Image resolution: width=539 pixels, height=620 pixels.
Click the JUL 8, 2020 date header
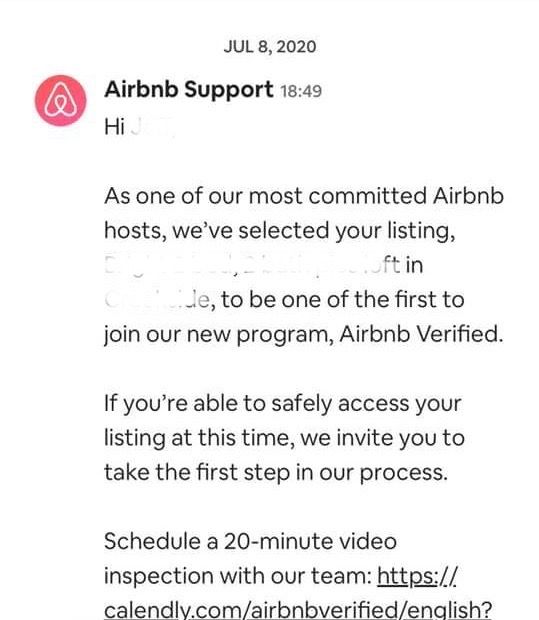coord(270,47)
